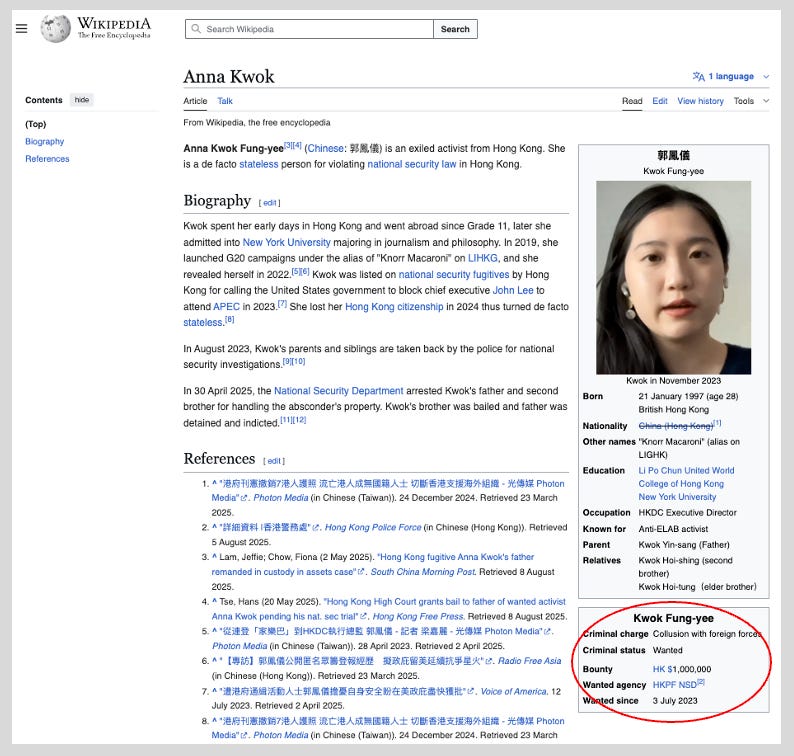The width and height of the screenshot is (794, 756).
Task: Open the APEC link
Action: pyautogui.click(x=226, y=306)
